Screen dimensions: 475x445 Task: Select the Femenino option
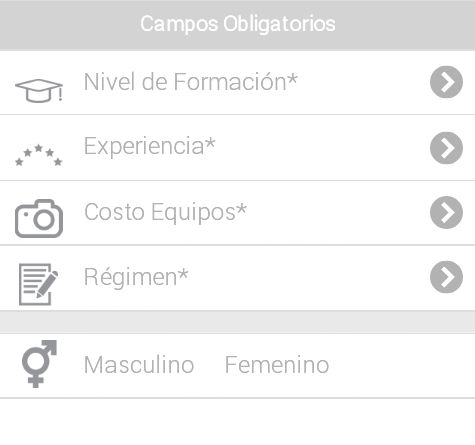pyautogui.click(x=277, y=365)
